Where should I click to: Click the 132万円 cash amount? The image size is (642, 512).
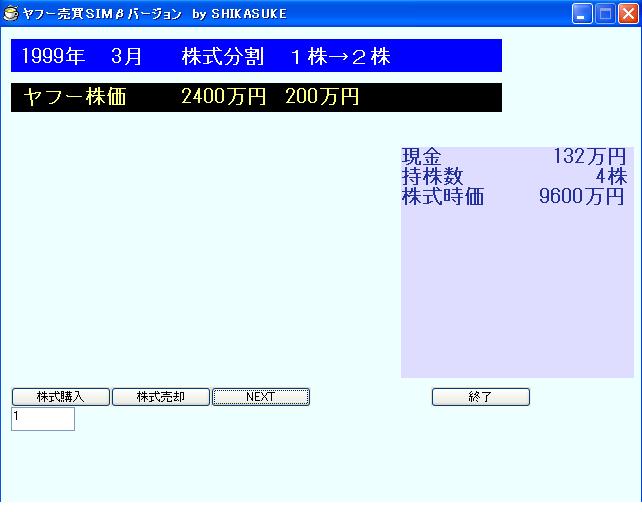590,156
